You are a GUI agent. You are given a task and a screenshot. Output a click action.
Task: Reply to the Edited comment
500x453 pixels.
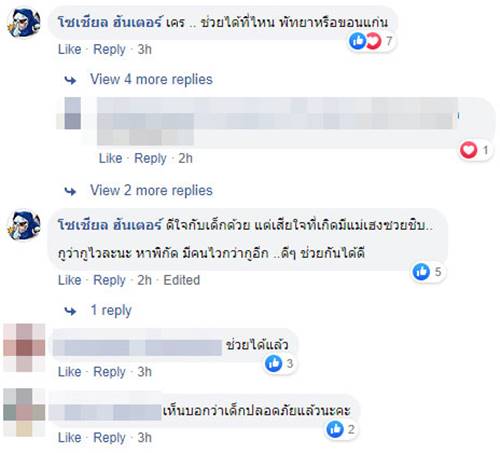[109, 280]
